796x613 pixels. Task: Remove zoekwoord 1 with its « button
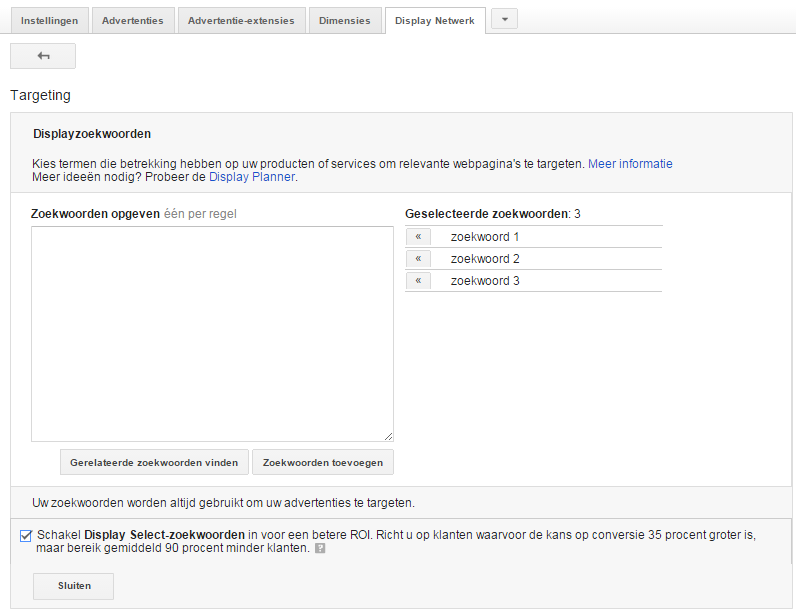tap(418, 237)
